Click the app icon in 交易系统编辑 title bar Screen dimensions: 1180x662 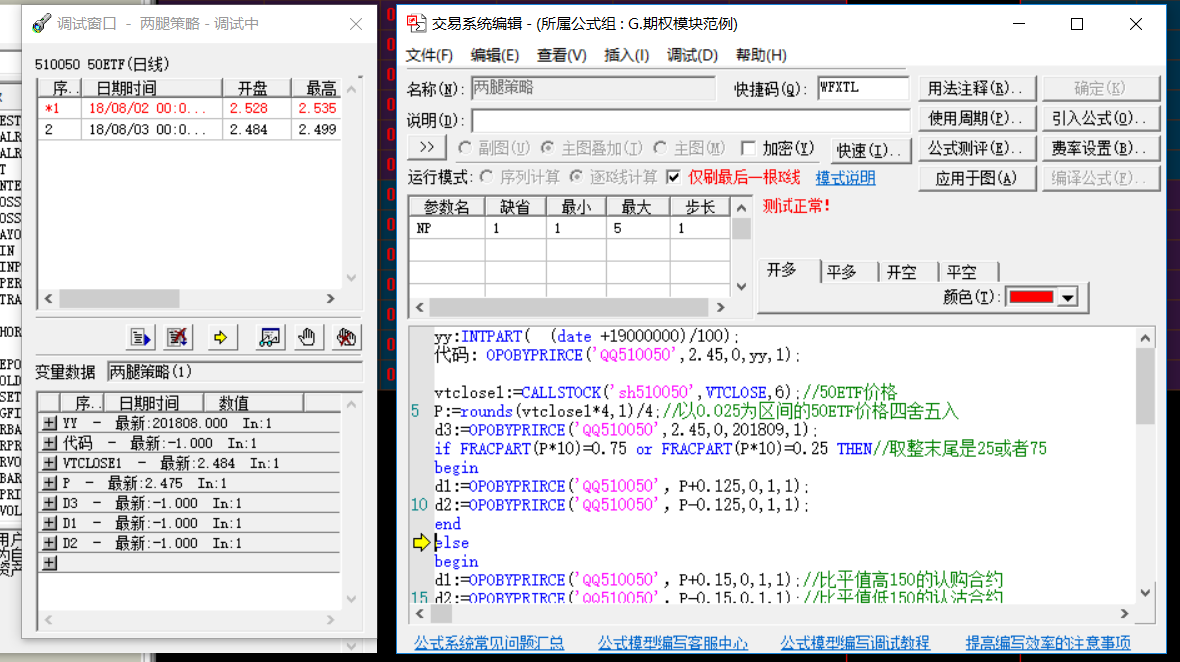416,23
